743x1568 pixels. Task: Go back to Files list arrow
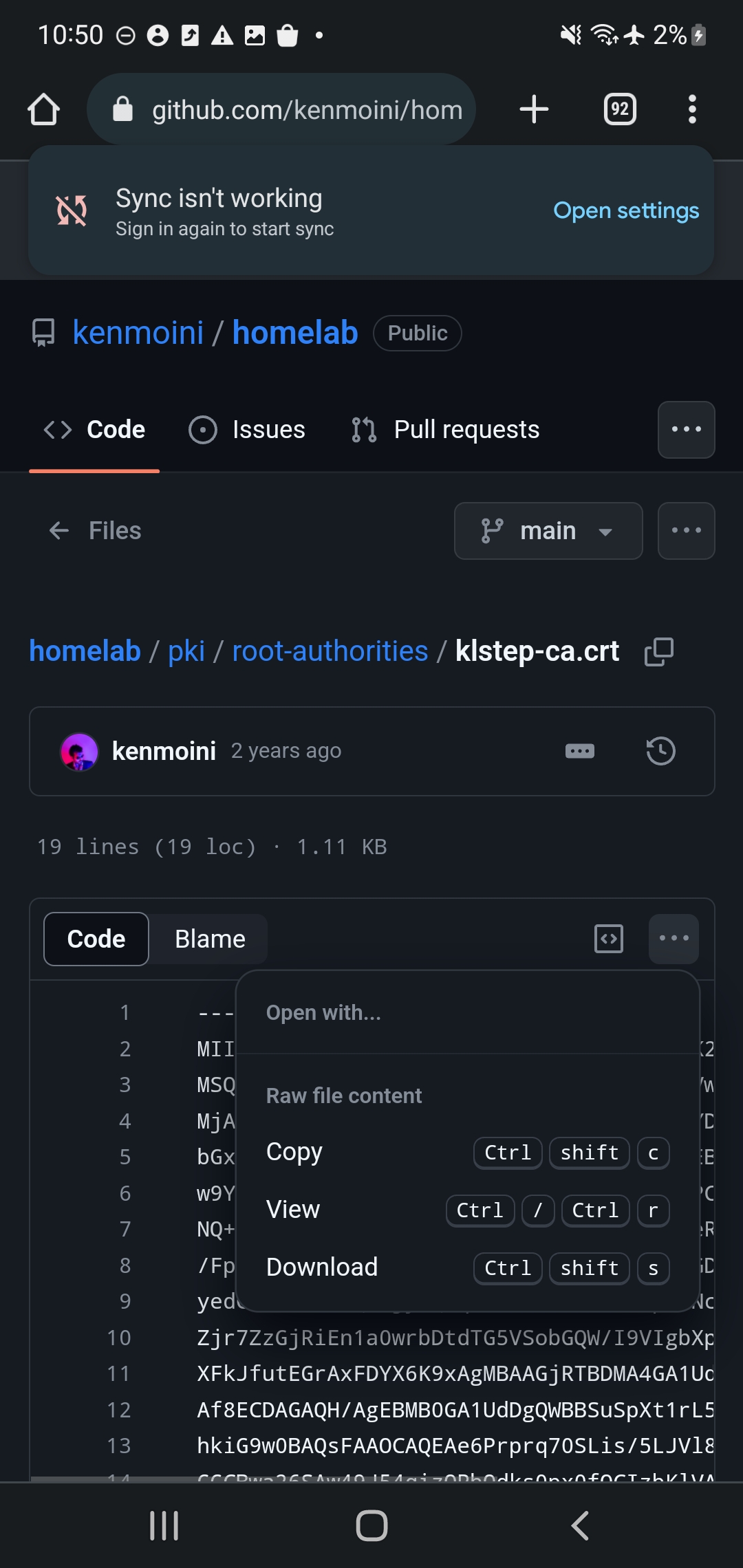click(59, 531)
